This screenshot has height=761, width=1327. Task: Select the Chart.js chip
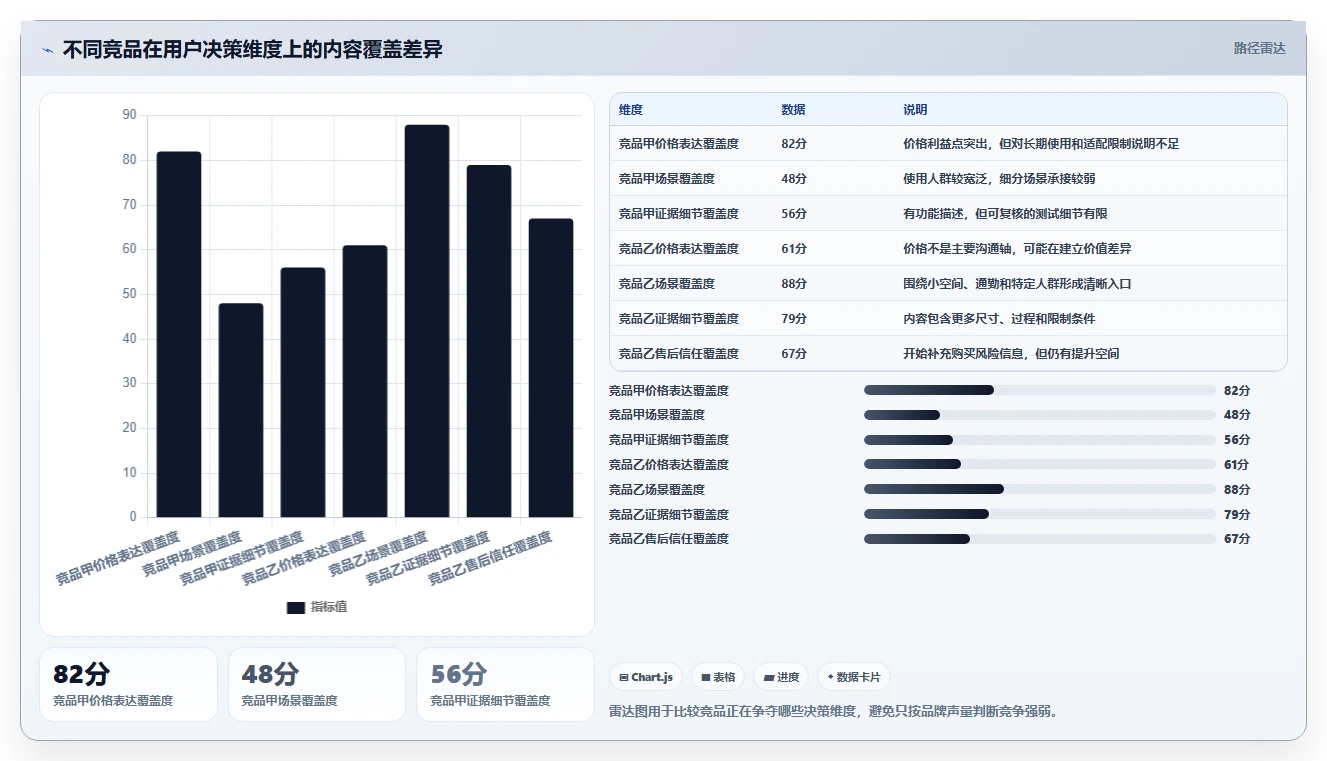[646, 677]
